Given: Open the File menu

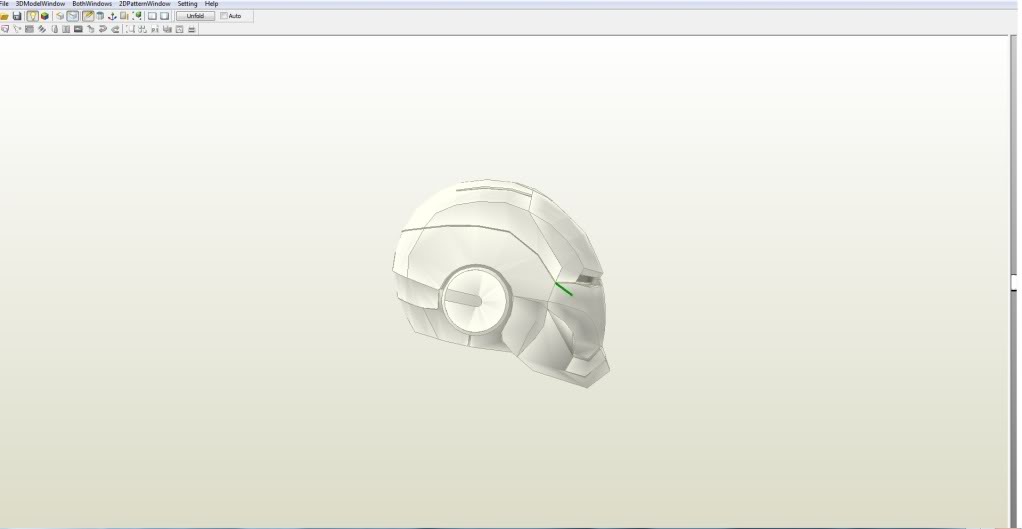Looking at the screenshot, I should click(x=4, y=4).
